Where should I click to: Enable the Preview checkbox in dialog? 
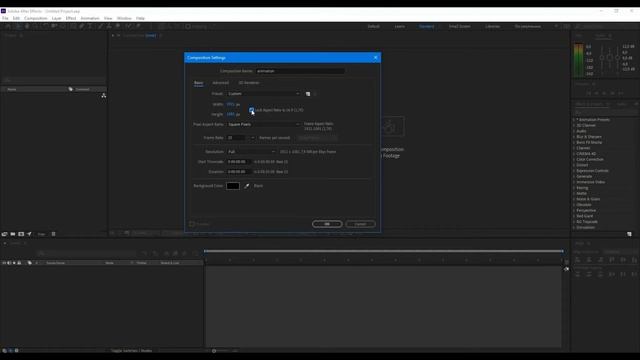pyautogui.click(x=192, y=224)
